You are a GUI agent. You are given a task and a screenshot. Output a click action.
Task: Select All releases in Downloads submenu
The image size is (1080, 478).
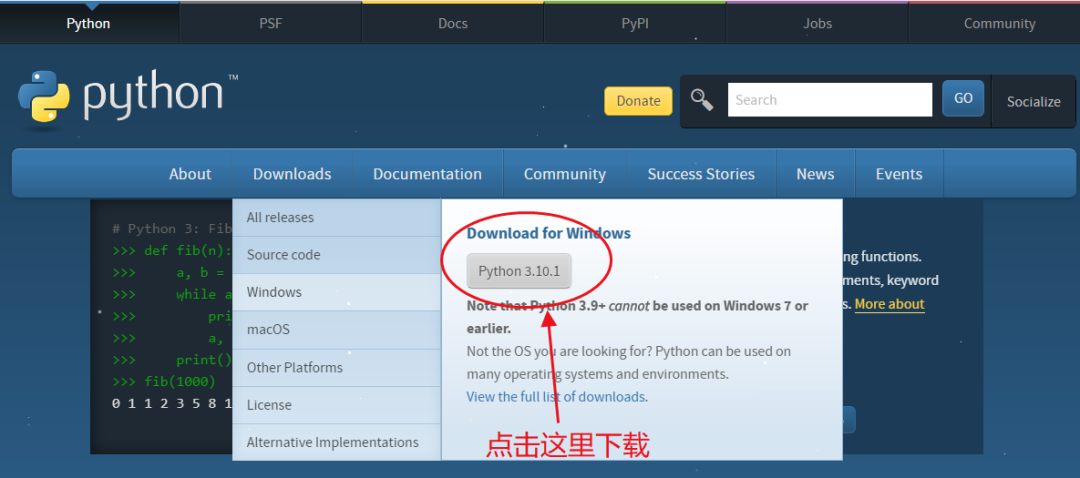tap(337, 217)
